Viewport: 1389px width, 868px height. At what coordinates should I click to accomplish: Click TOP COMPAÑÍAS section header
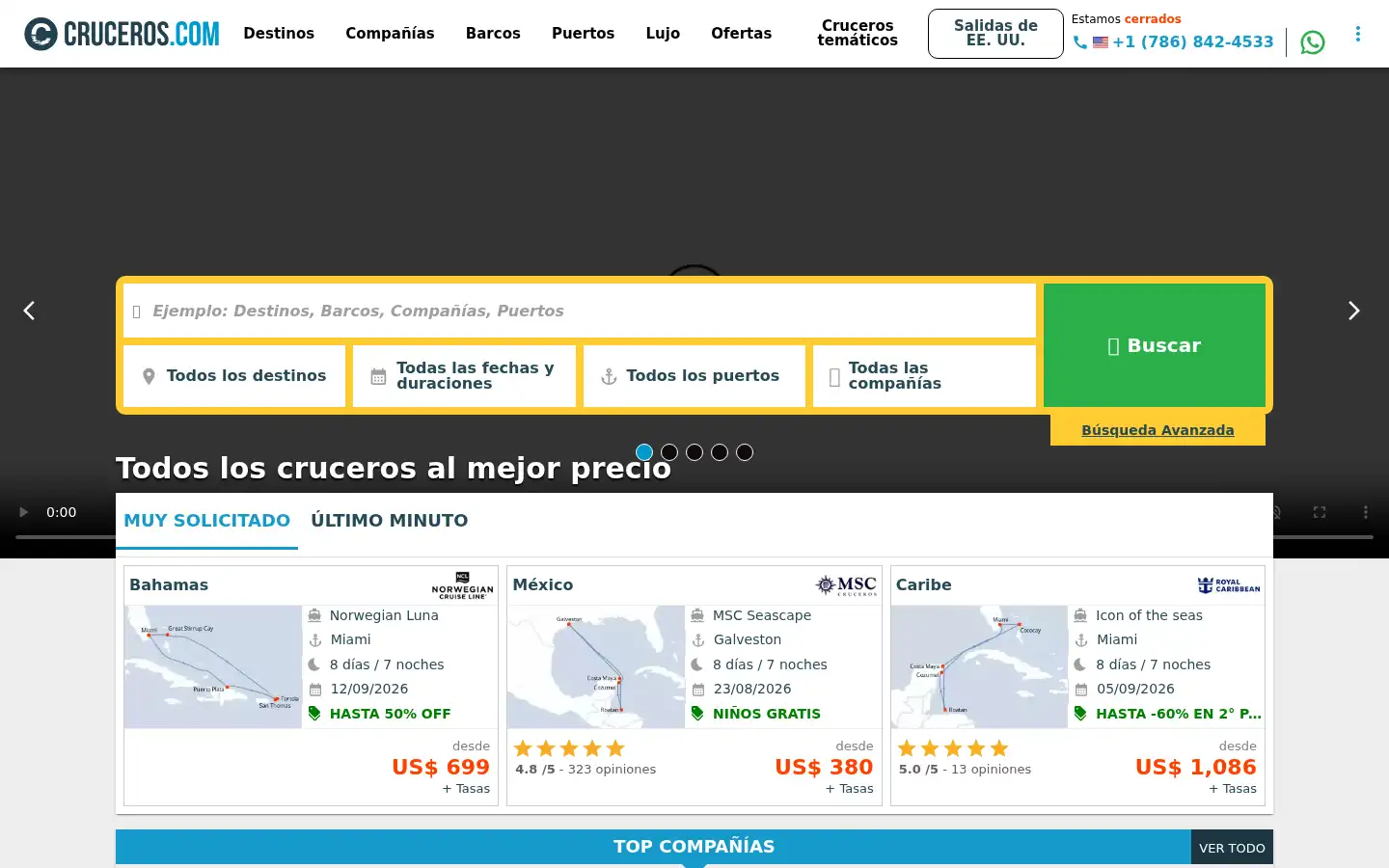click(x=694, y=847)
